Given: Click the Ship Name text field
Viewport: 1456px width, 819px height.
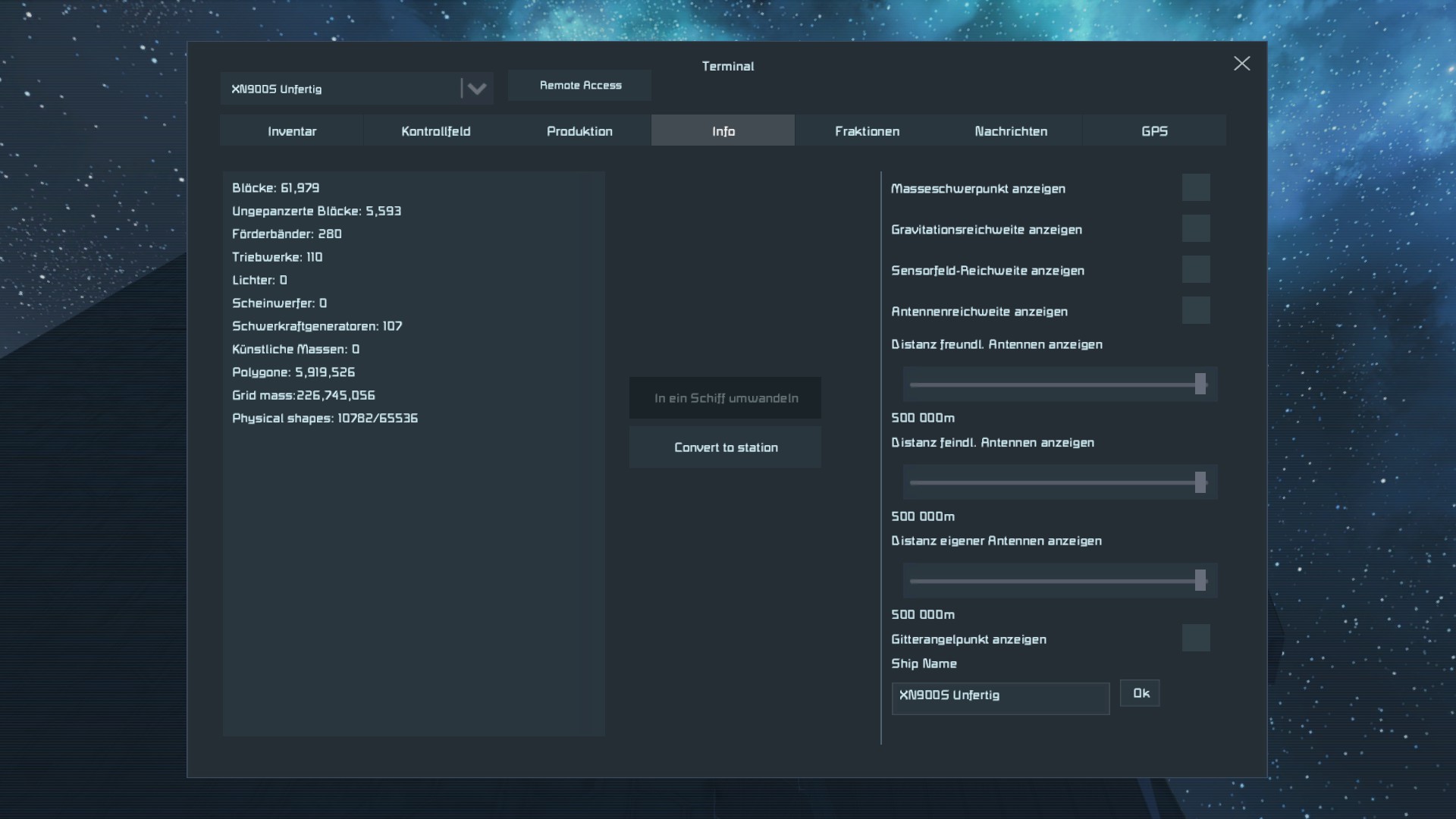Looking at the screenshot, I should click(999, 698).
